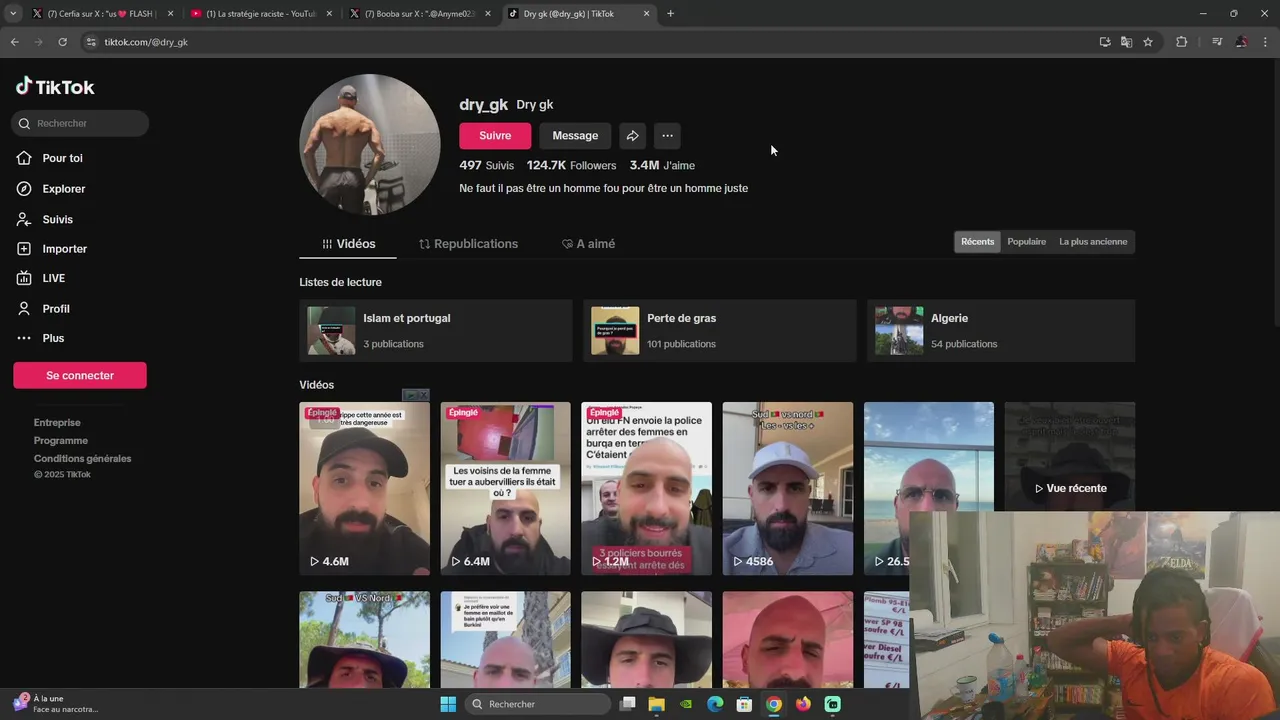Viewport: 1280px width, 720px height.
Task: Open the Perte de gras playlist
Action: [720, 330]
